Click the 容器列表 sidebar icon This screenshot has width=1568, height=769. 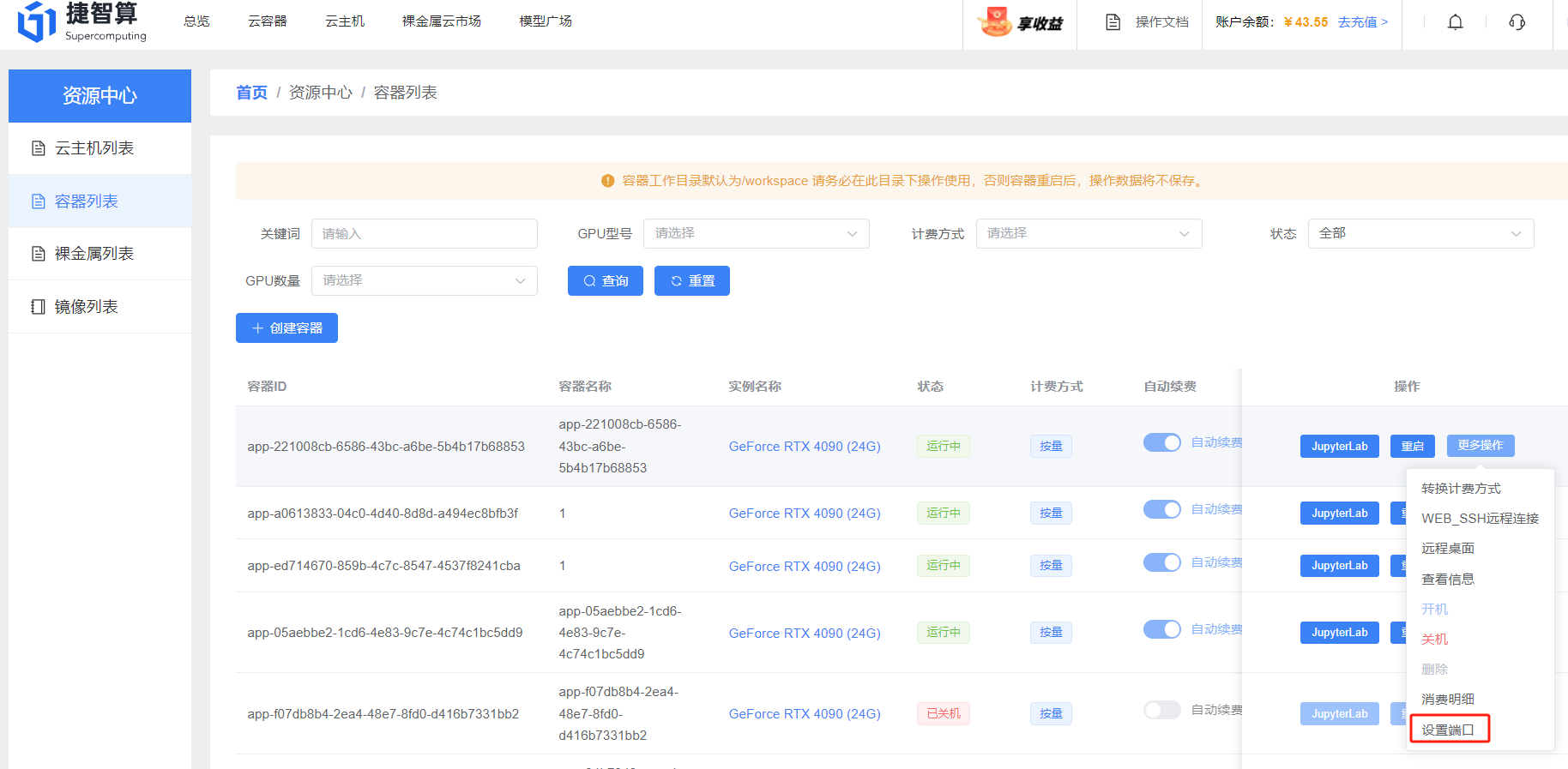tap(39, 201)
